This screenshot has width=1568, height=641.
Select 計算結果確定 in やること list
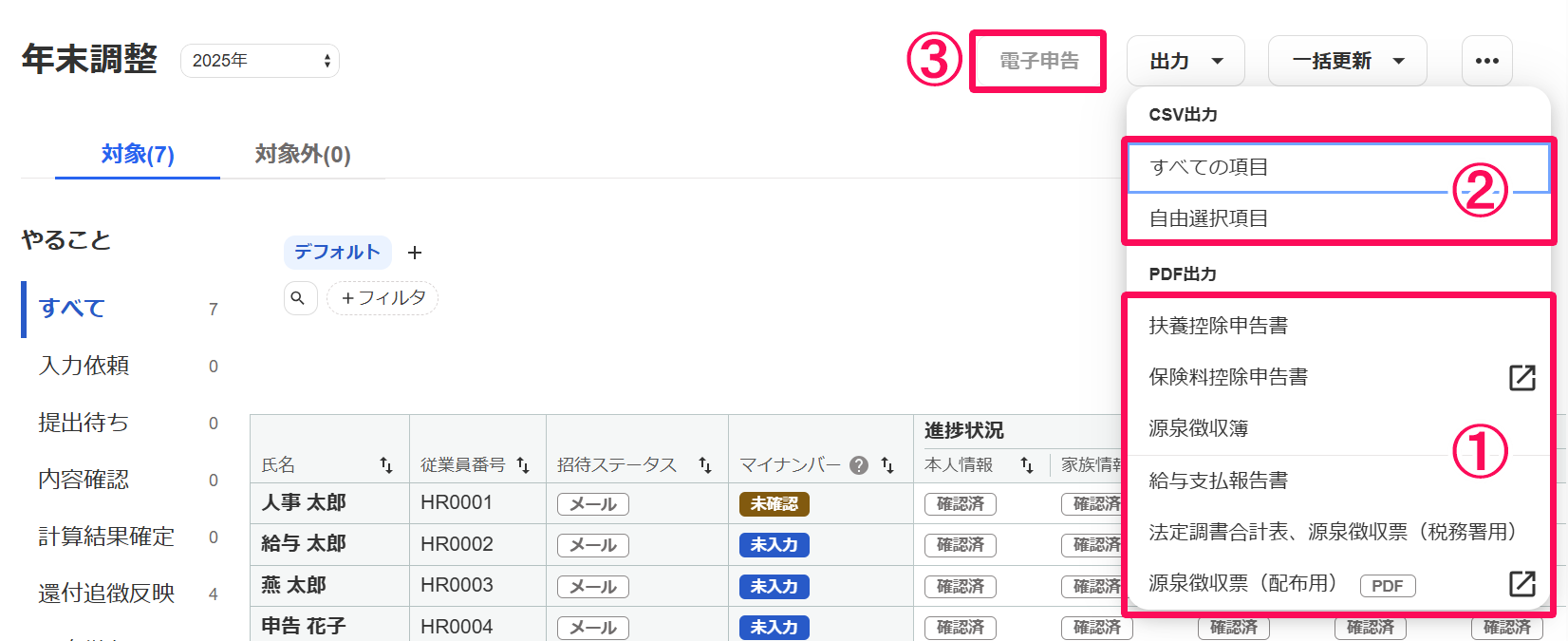tap(121, 537)
